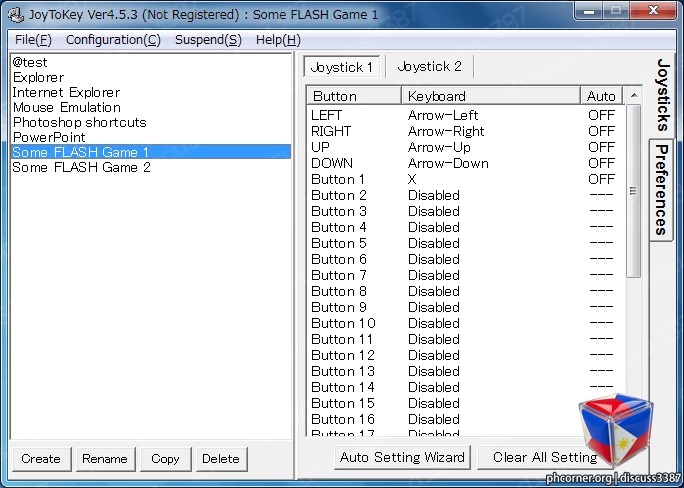Screen dimensions: 684x488
Task: Select the Button 16 row
Action: click(x=465, y=419)
